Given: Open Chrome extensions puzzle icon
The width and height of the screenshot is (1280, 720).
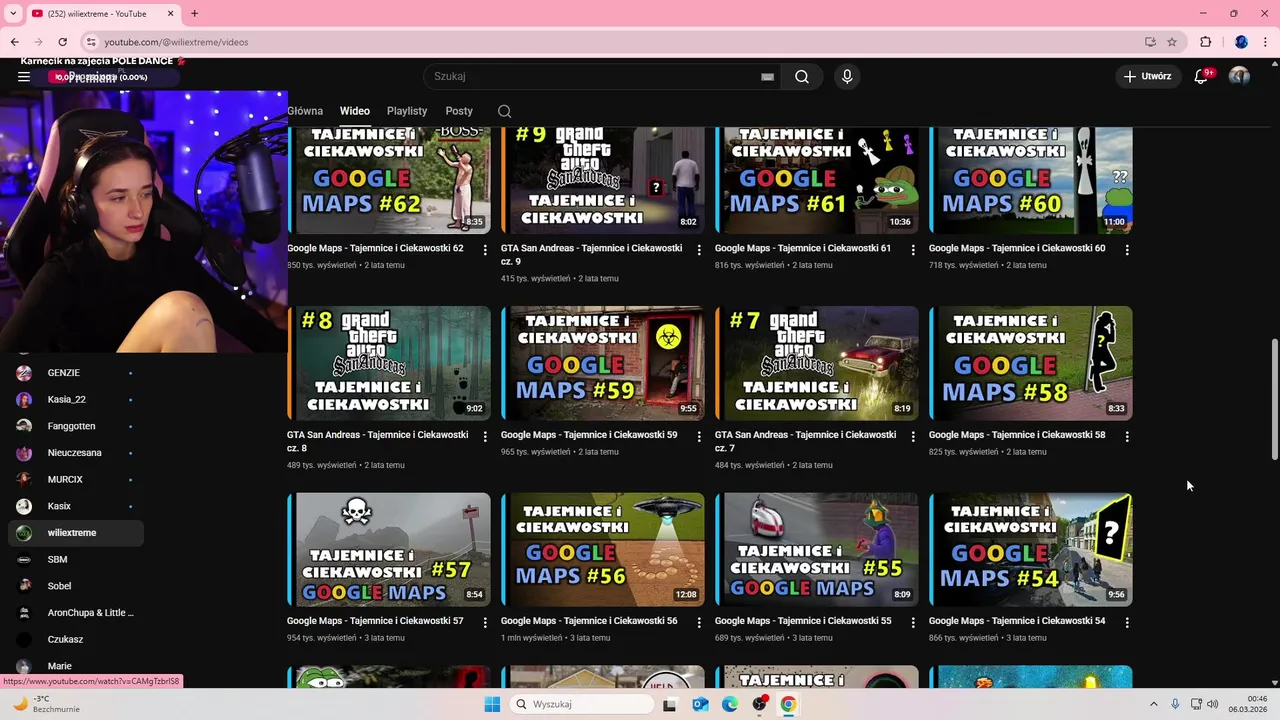Looking at the screenshot, I should [x=1205, y=42].
